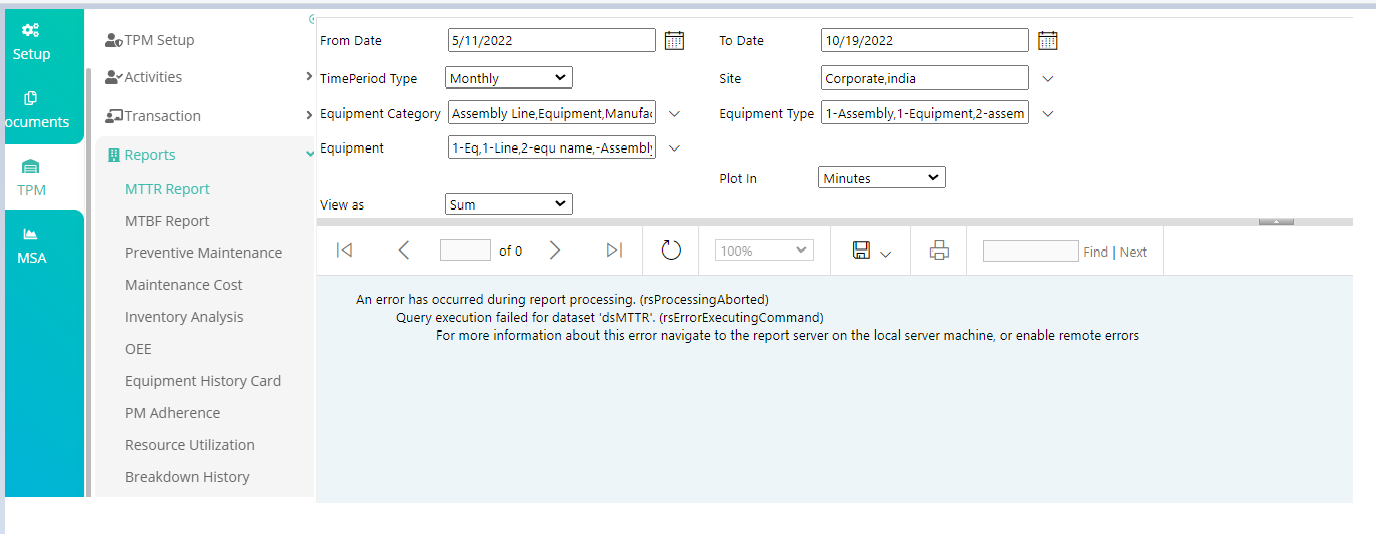Open the Setup module in sidebar
Image resolution: width=1376 pixels, height=534 pixels.
pyautogui.click(x=31, y=42)
